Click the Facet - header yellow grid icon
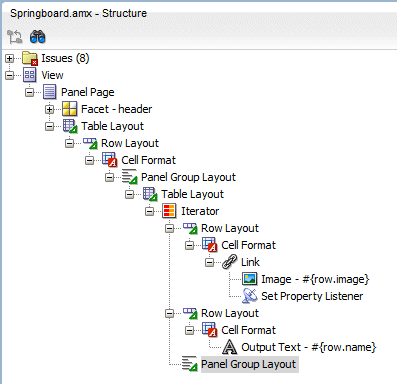The height and width of the screenshot is (384, 397). click(x=70, y=109)
